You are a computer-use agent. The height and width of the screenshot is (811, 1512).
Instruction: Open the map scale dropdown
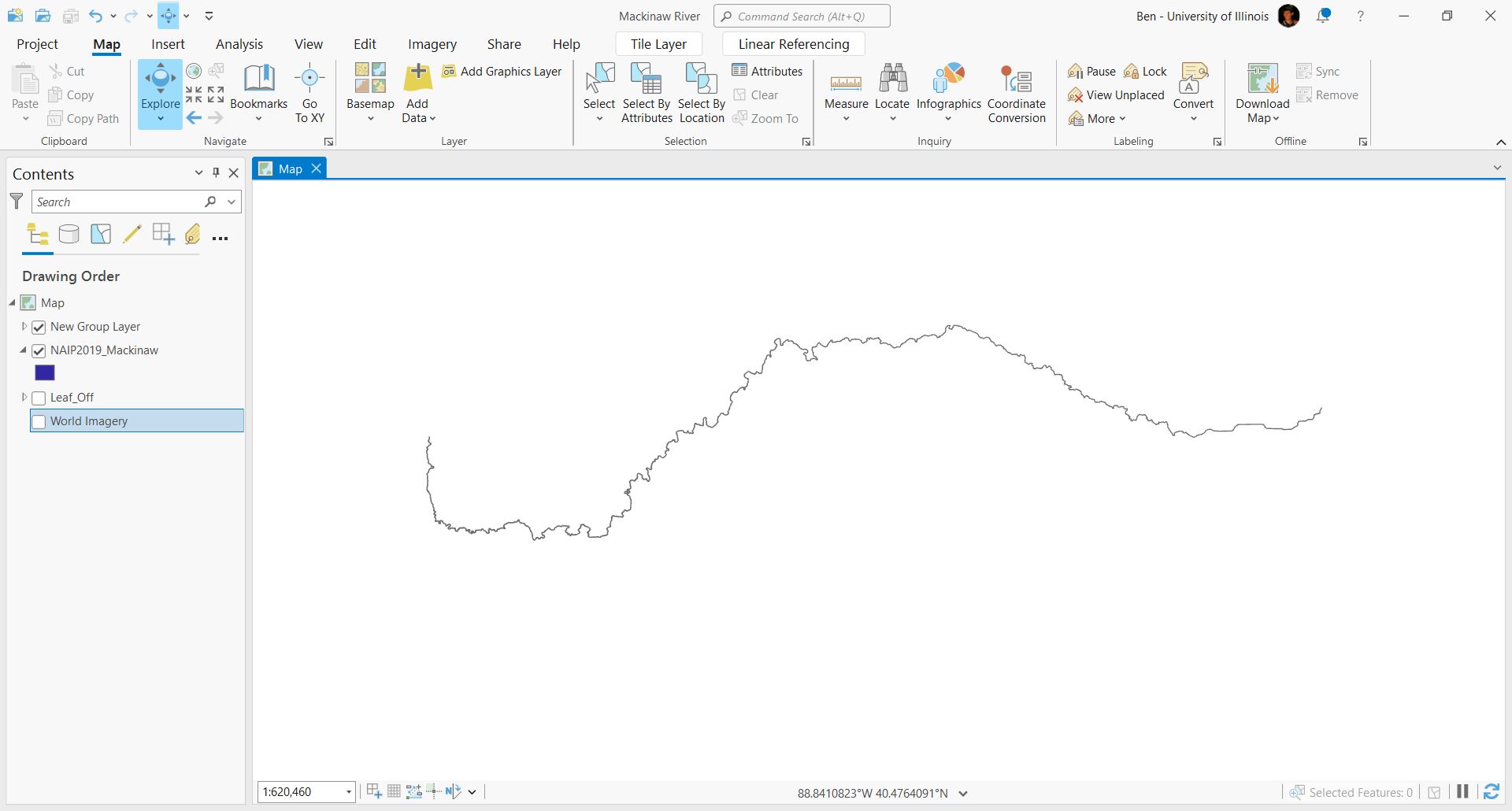click(349, 792)
